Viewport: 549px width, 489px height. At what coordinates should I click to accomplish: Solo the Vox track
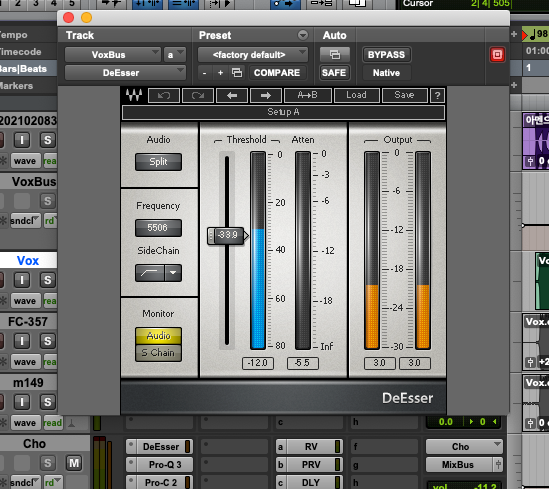click(x=48, y=280)
